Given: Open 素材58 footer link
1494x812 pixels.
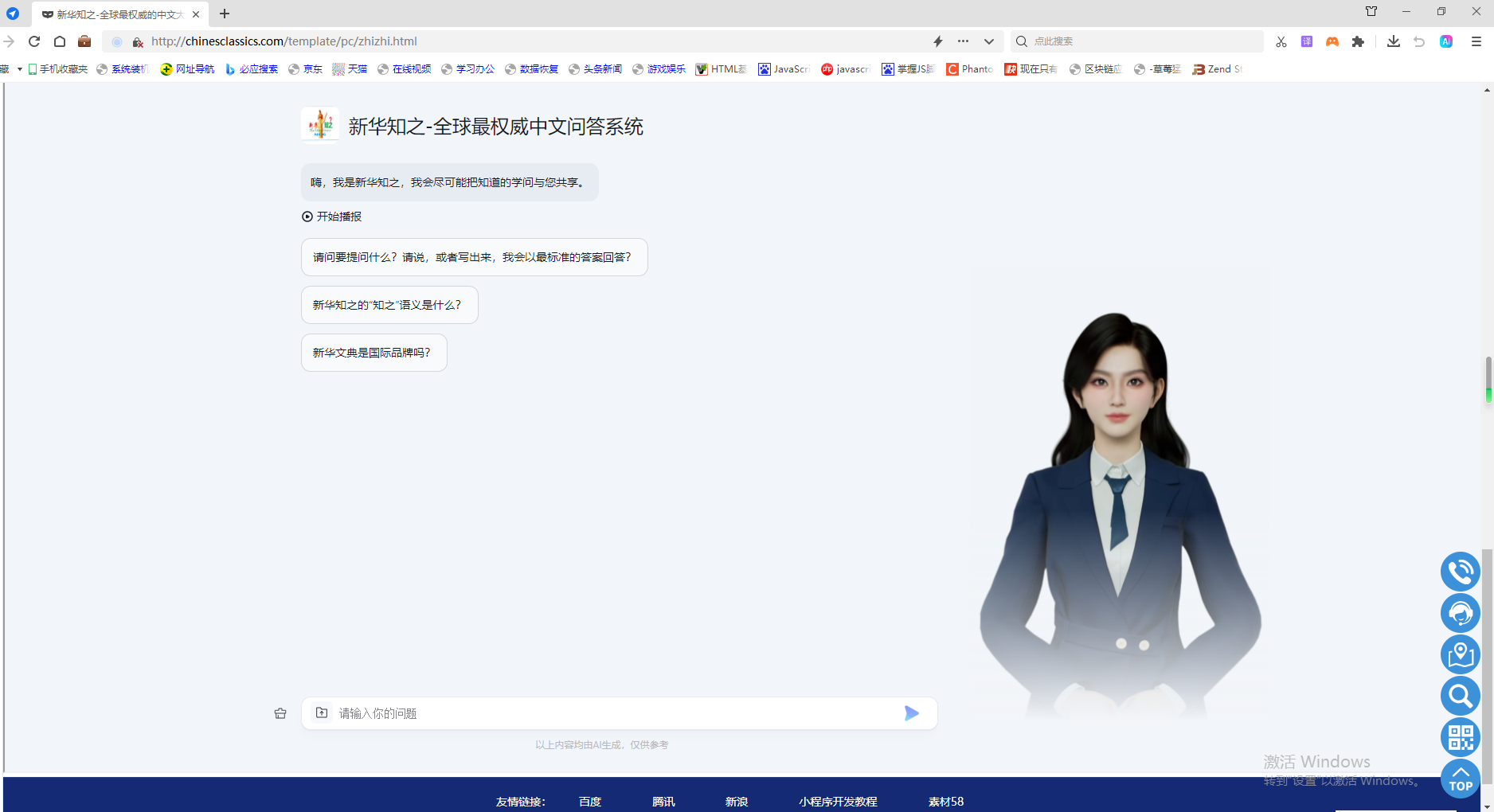Looking at the screenshot, I should [x=946, y=802].
